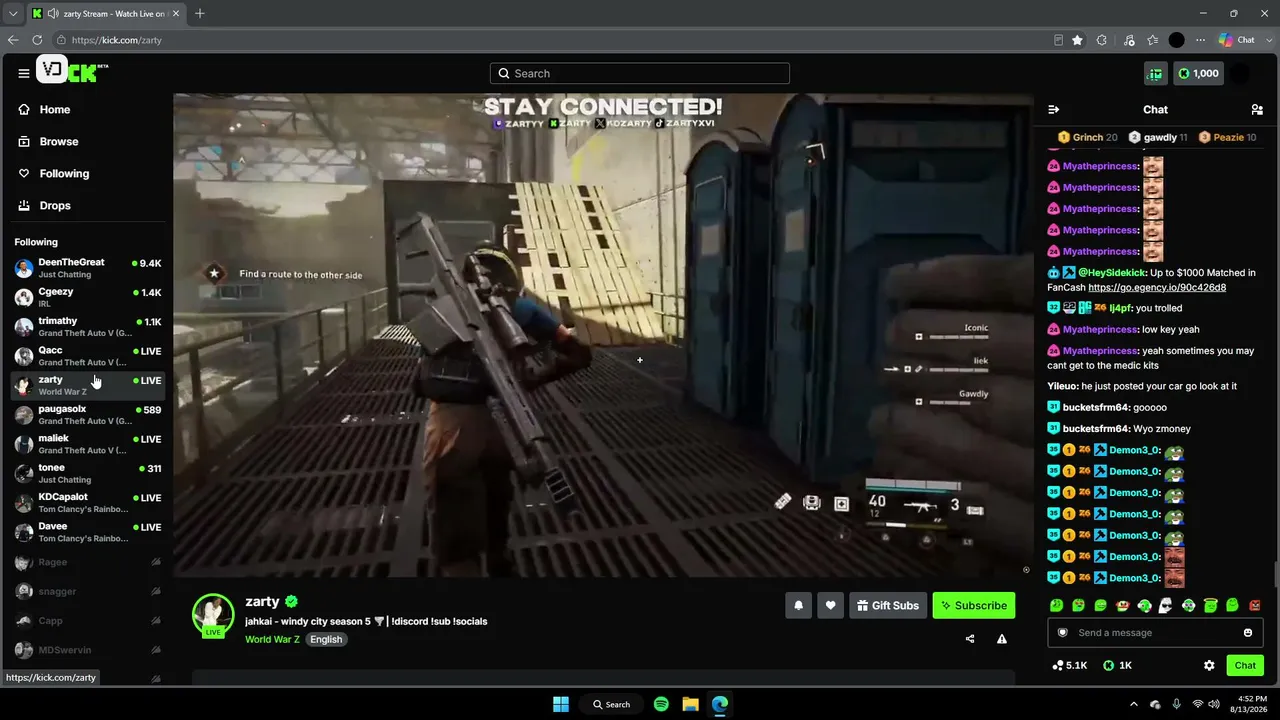Open paugasolx's channel in Following list

click(88, 414)
